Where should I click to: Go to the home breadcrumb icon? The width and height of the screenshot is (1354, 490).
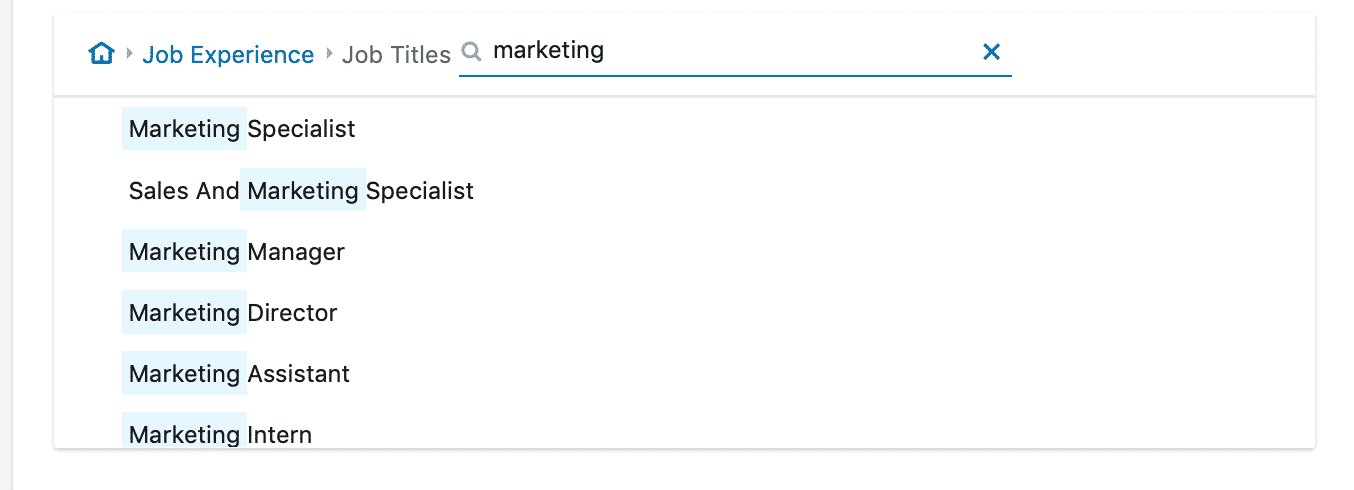pyautogui.click(x=101, y=53)
